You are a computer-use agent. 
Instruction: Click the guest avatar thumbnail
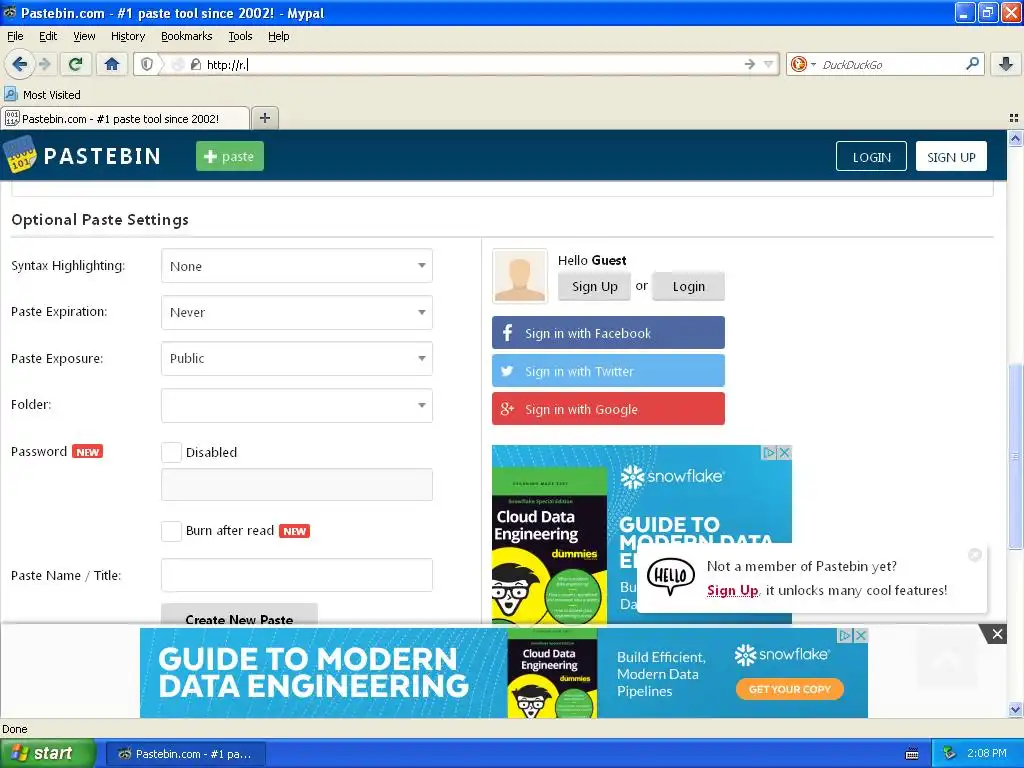pos(520,276)
